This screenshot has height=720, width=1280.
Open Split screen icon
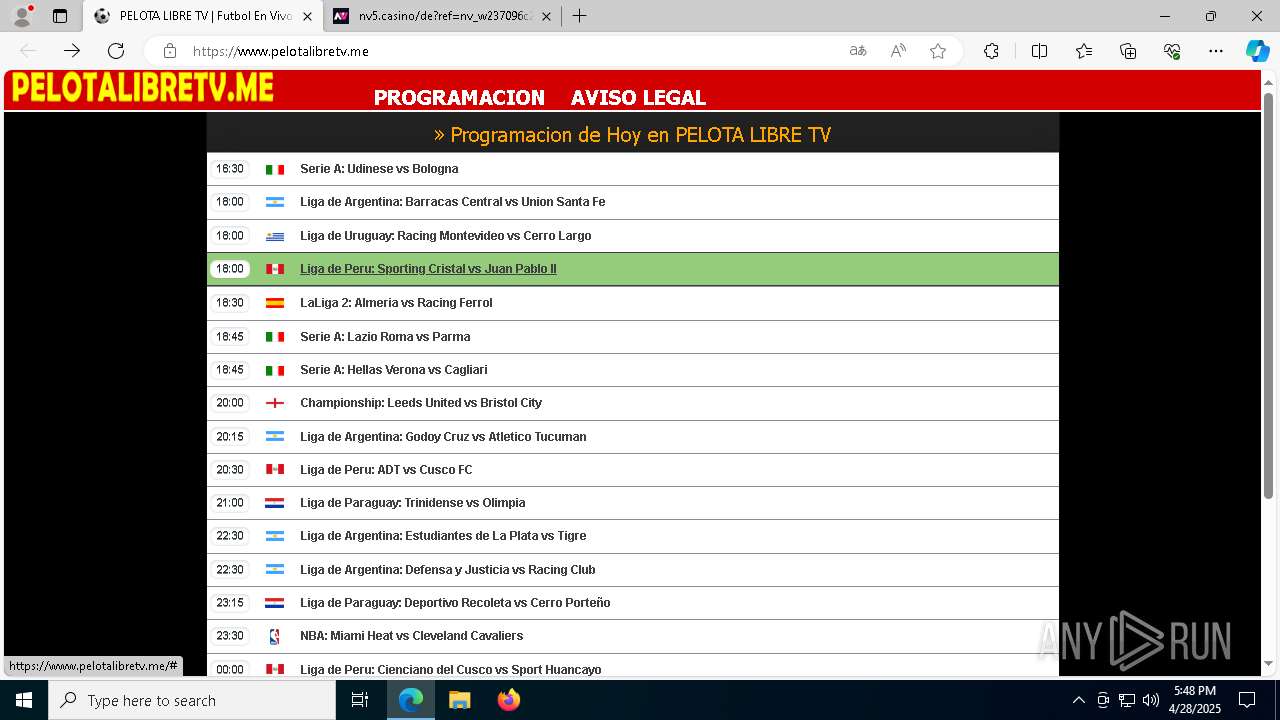1039,51
